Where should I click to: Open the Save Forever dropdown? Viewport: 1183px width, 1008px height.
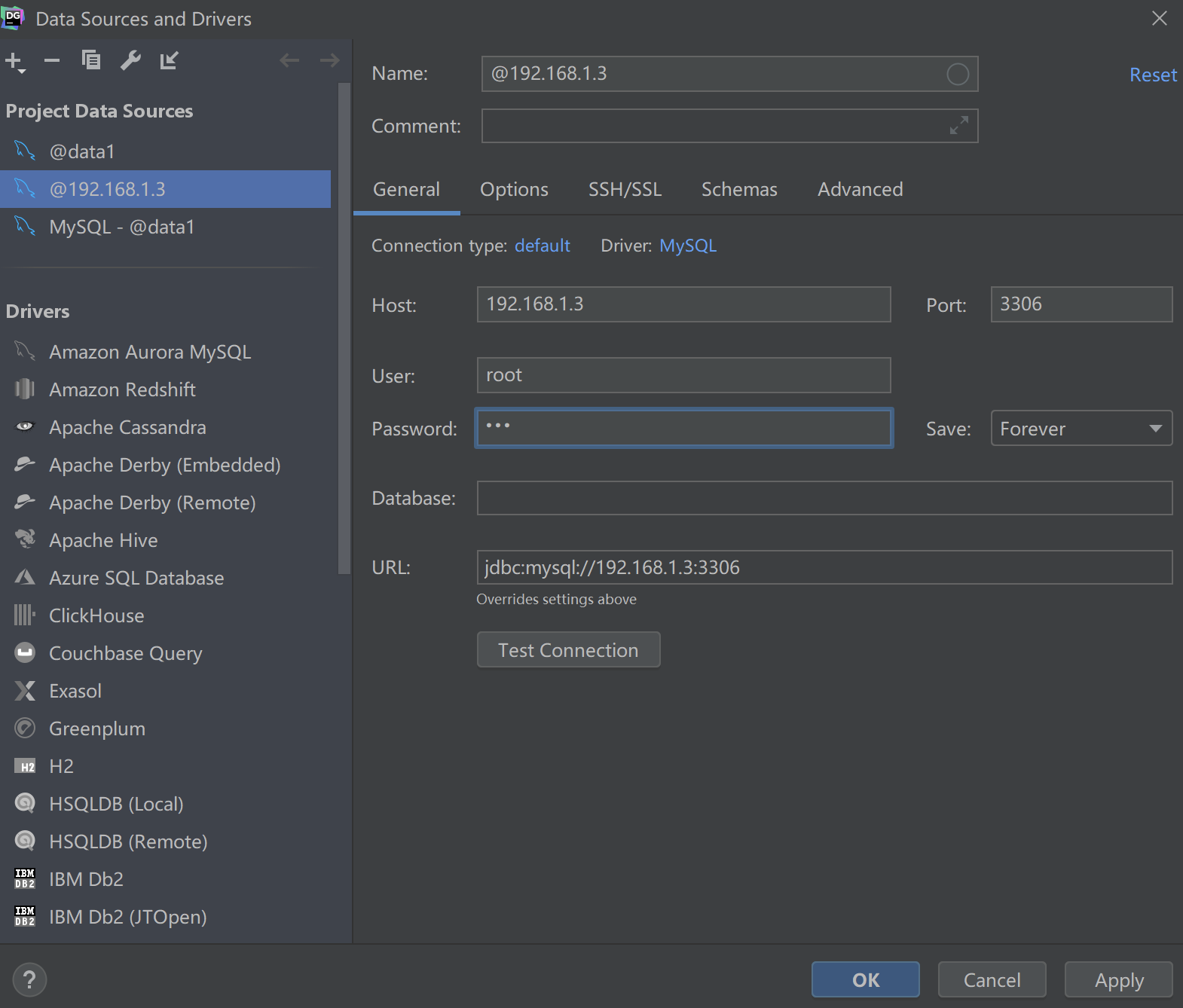pyautogui.click(x=1081, y=429)
